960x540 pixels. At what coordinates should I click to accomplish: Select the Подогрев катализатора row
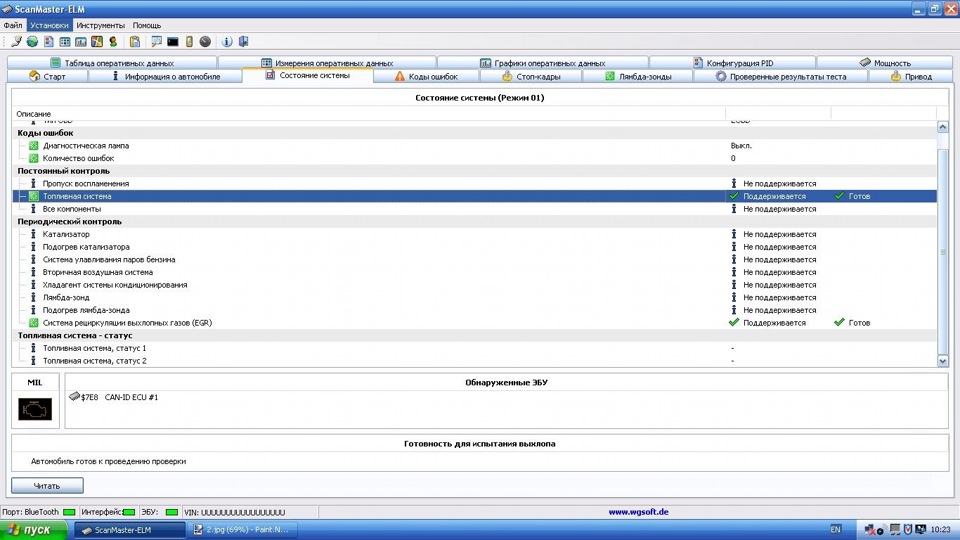(x=474, y=247)
